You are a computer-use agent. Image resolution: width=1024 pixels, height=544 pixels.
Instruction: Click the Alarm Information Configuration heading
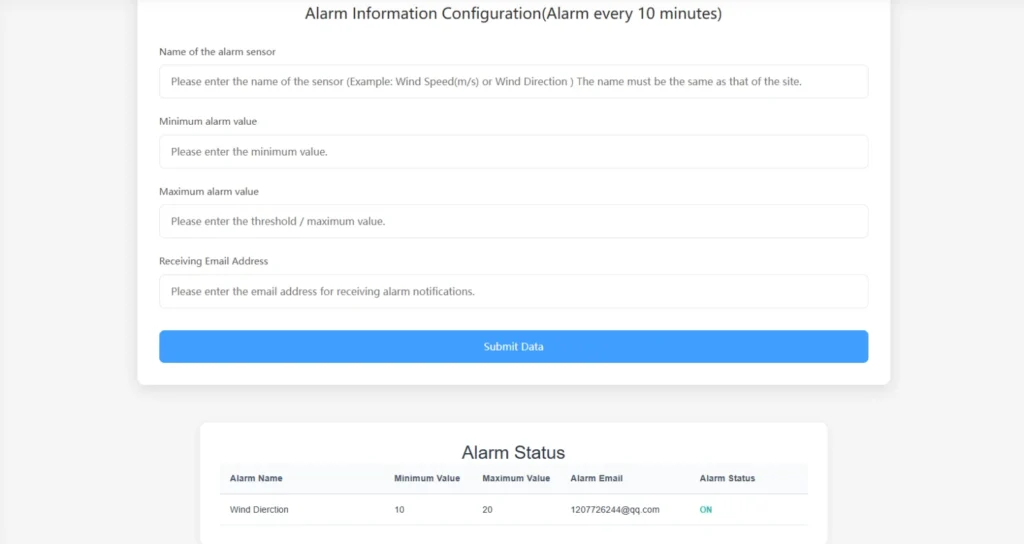point(513,14)
